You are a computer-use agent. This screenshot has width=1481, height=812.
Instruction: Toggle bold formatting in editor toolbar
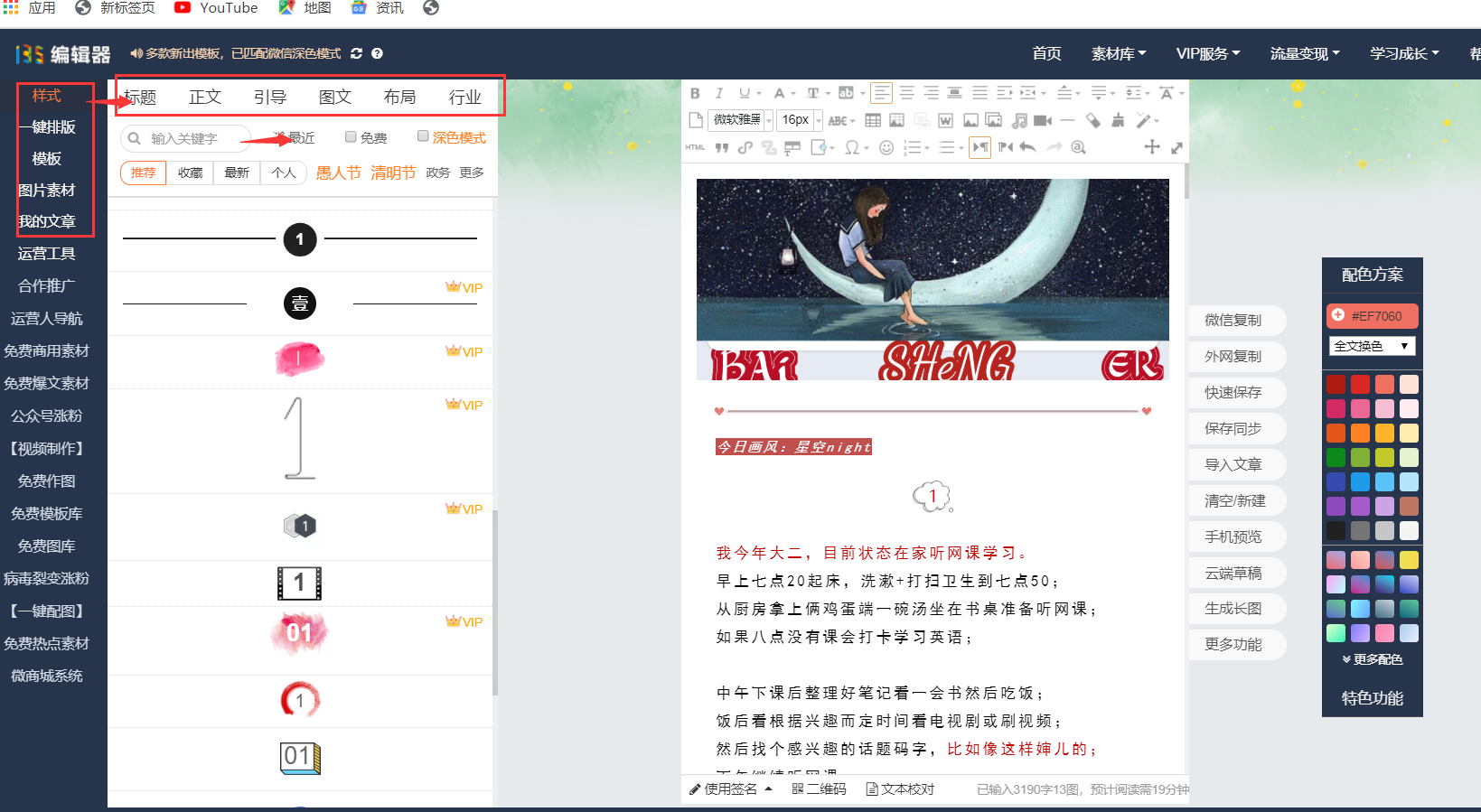tap(695, 93)
